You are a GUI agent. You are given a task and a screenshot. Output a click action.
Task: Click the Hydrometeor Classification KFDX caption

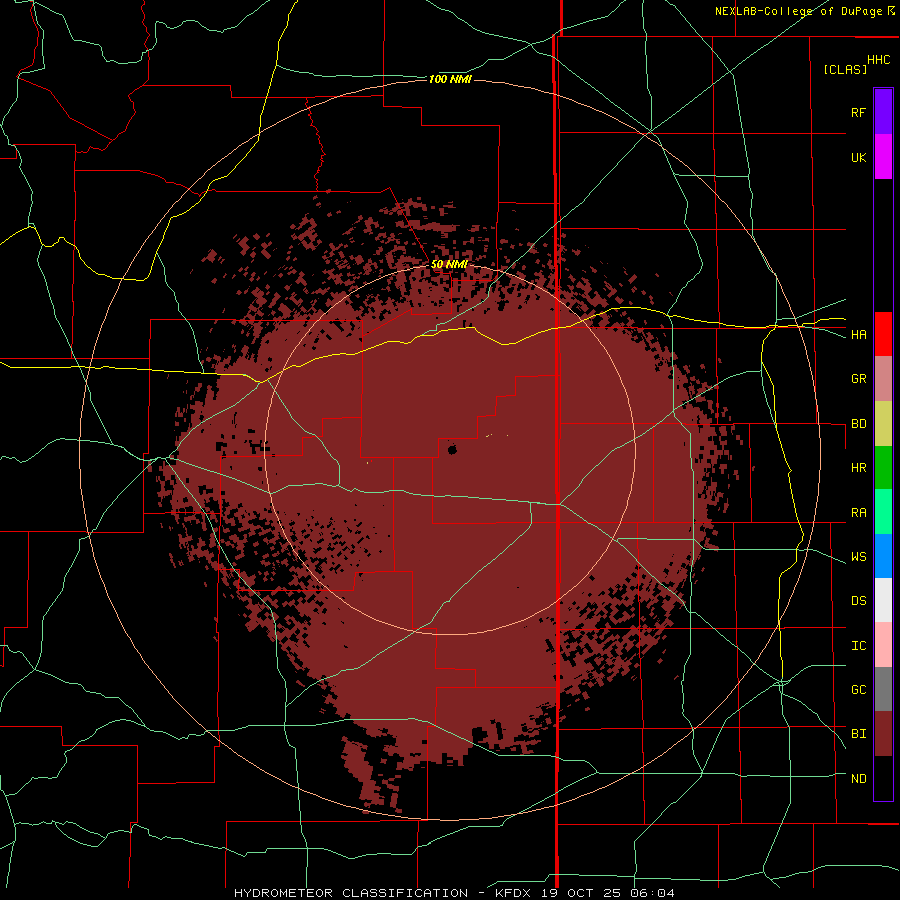454,893
